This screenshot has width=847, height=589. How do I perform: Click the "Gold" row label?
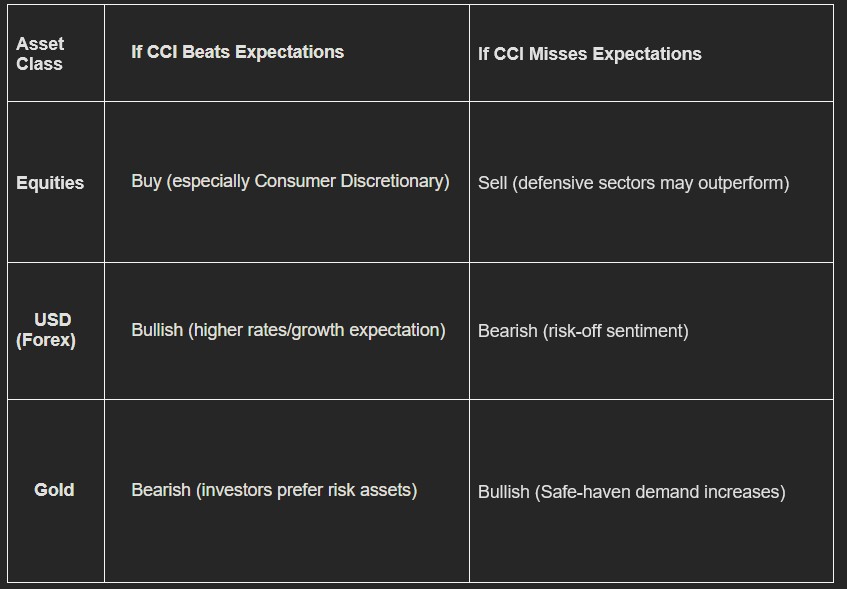coord(54,490)
